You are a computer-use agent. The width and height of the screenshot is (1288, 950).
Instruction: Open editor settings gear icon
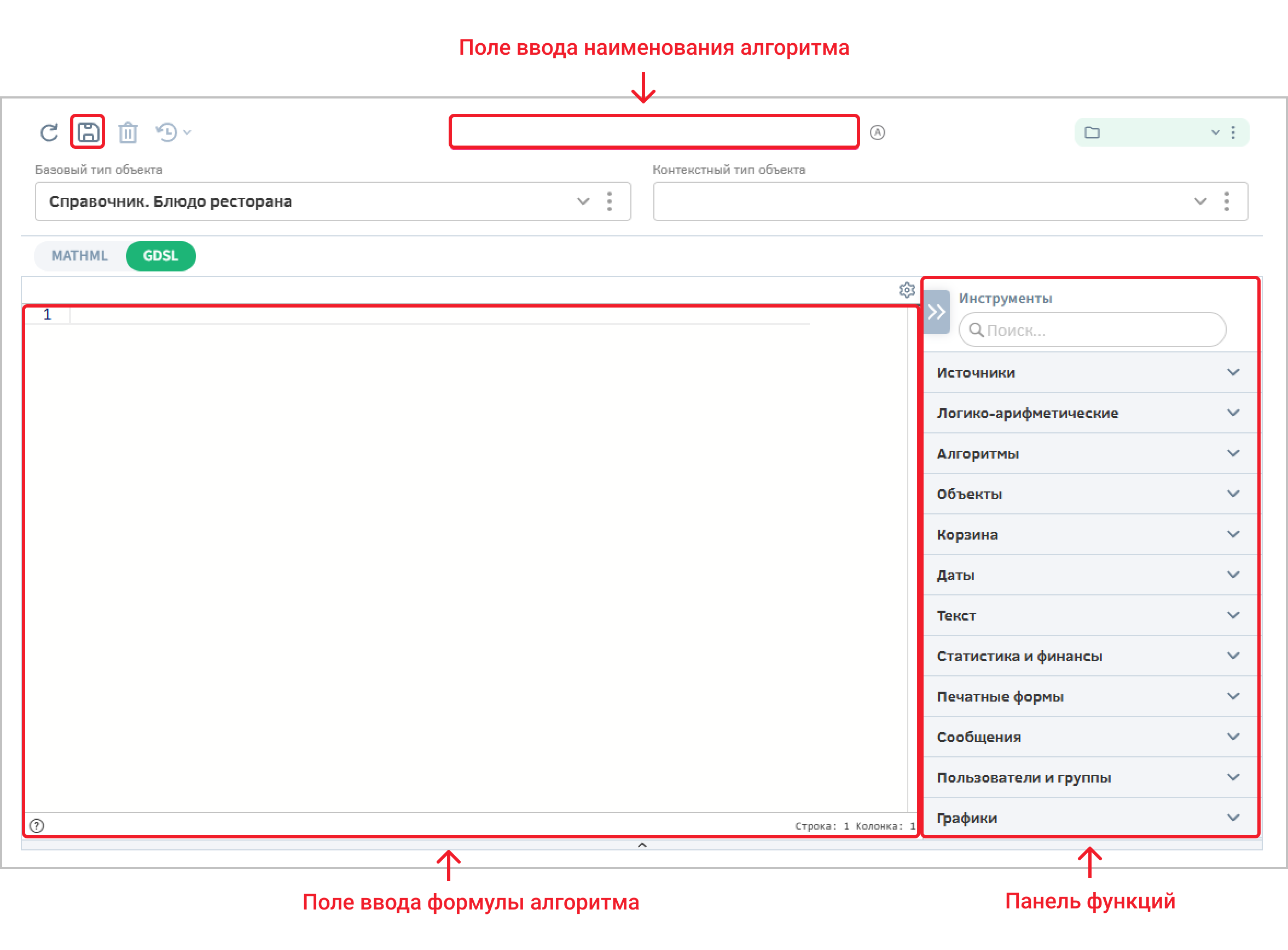pos(906,290)
